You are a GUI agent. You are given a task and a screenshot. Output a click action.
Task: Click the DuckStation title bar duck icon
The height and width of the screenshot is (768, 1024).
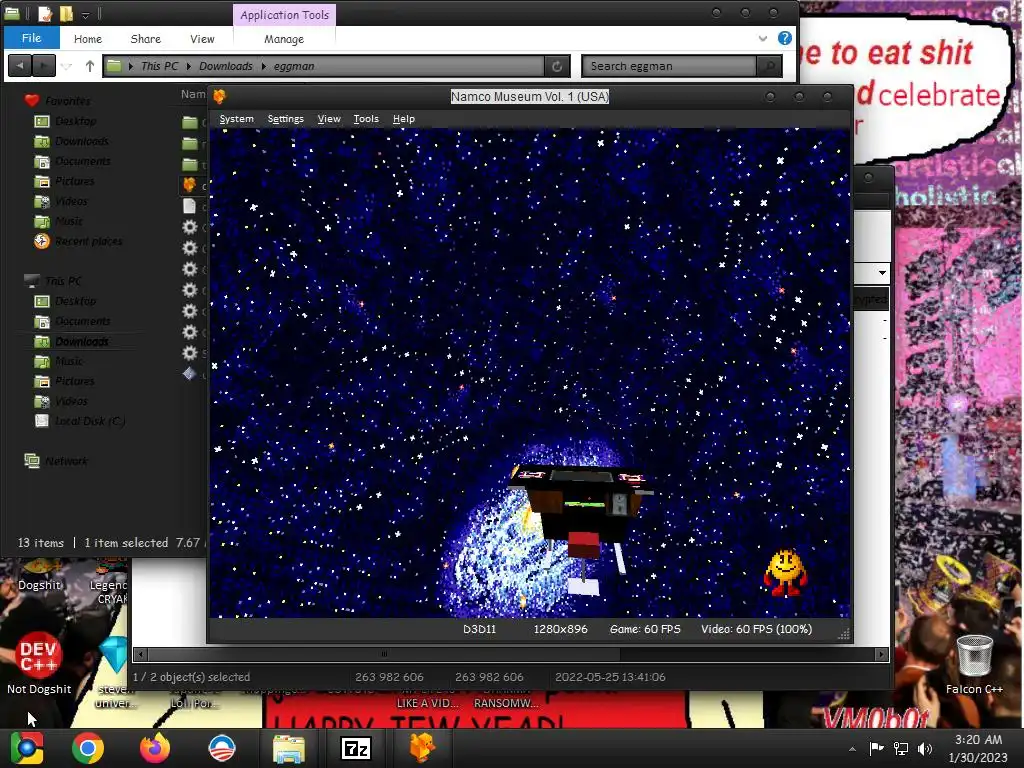(219, 97)
